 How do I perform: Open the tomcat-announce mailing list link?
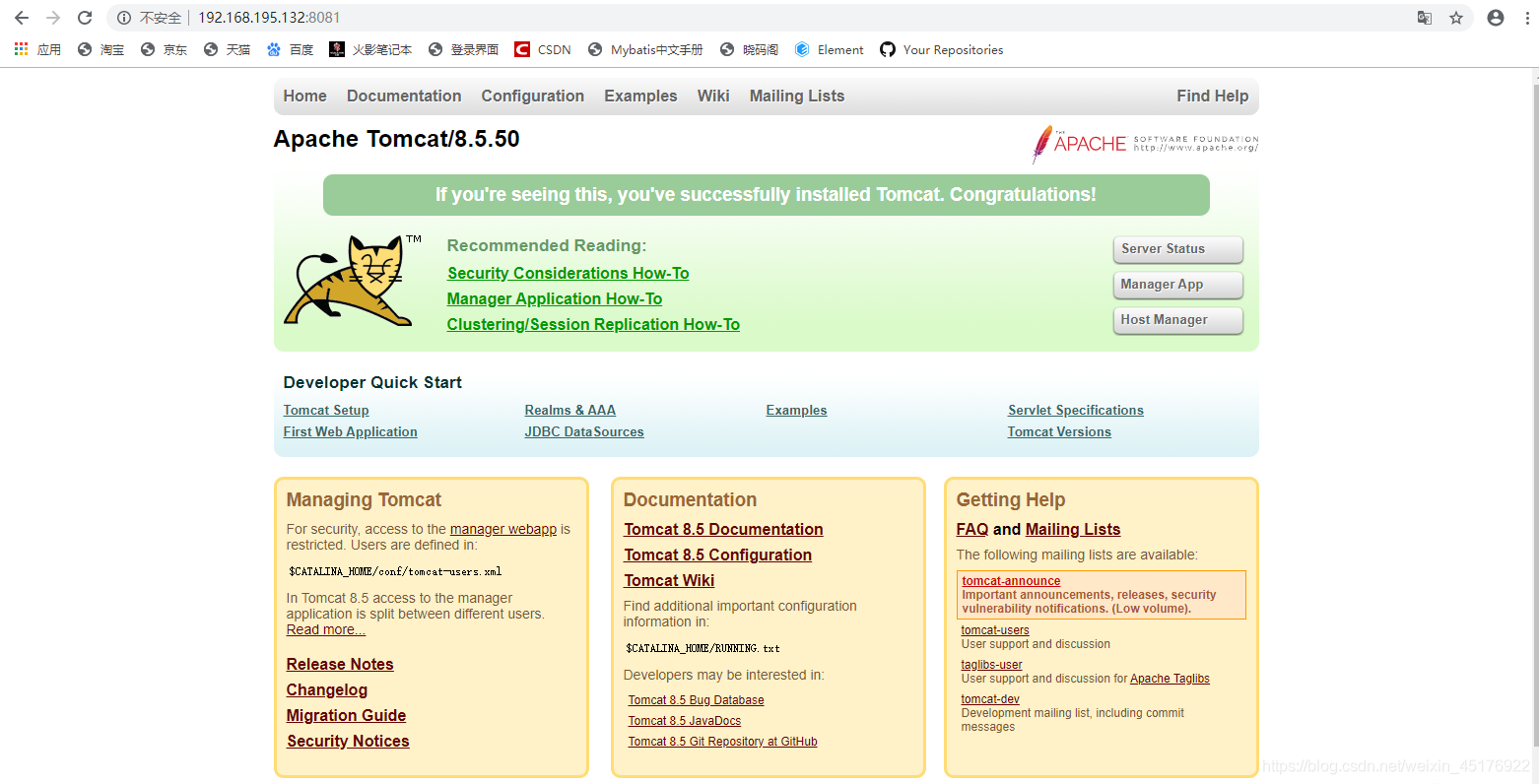[1011, 581]
